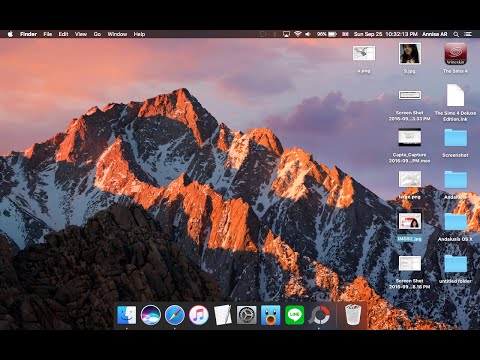Viewport: 480px width, 360px height.
Task: Click the volume speaker icon in menu bar
Action: coord(308,34)
